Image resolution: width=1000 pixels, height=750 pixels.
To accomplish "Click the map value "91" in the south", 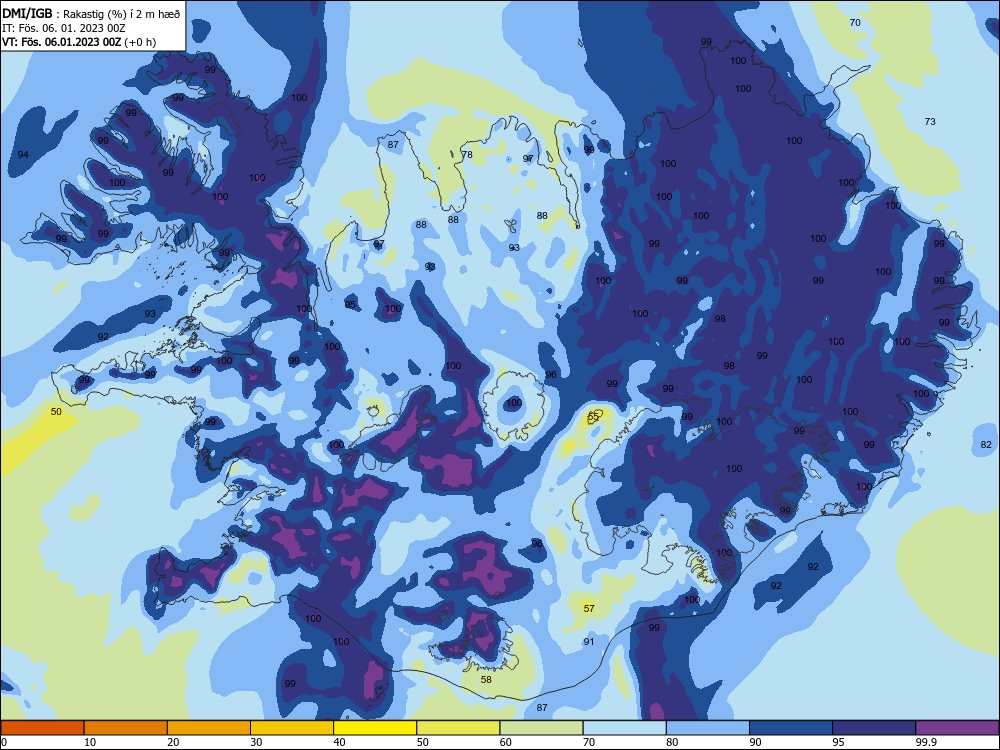I will coord(589,642).
